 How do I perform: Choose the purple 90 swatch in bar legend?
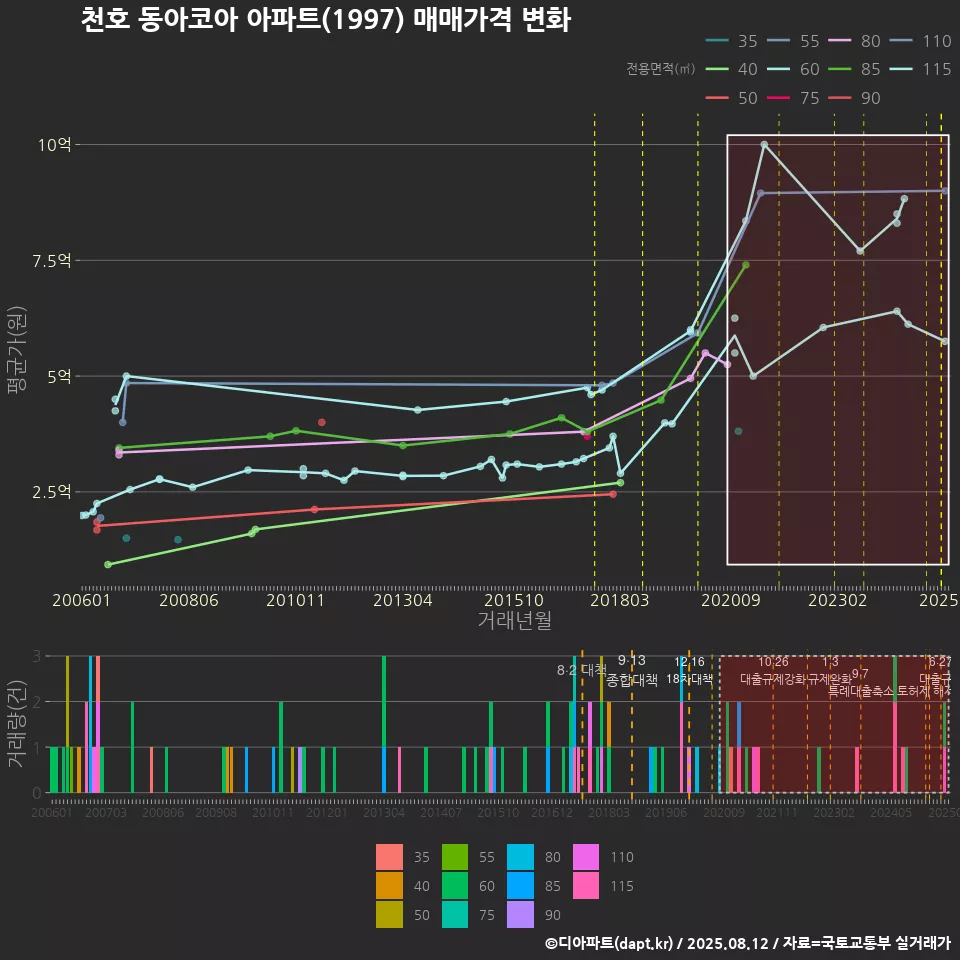pyautogui.click(x=520, y=914)
